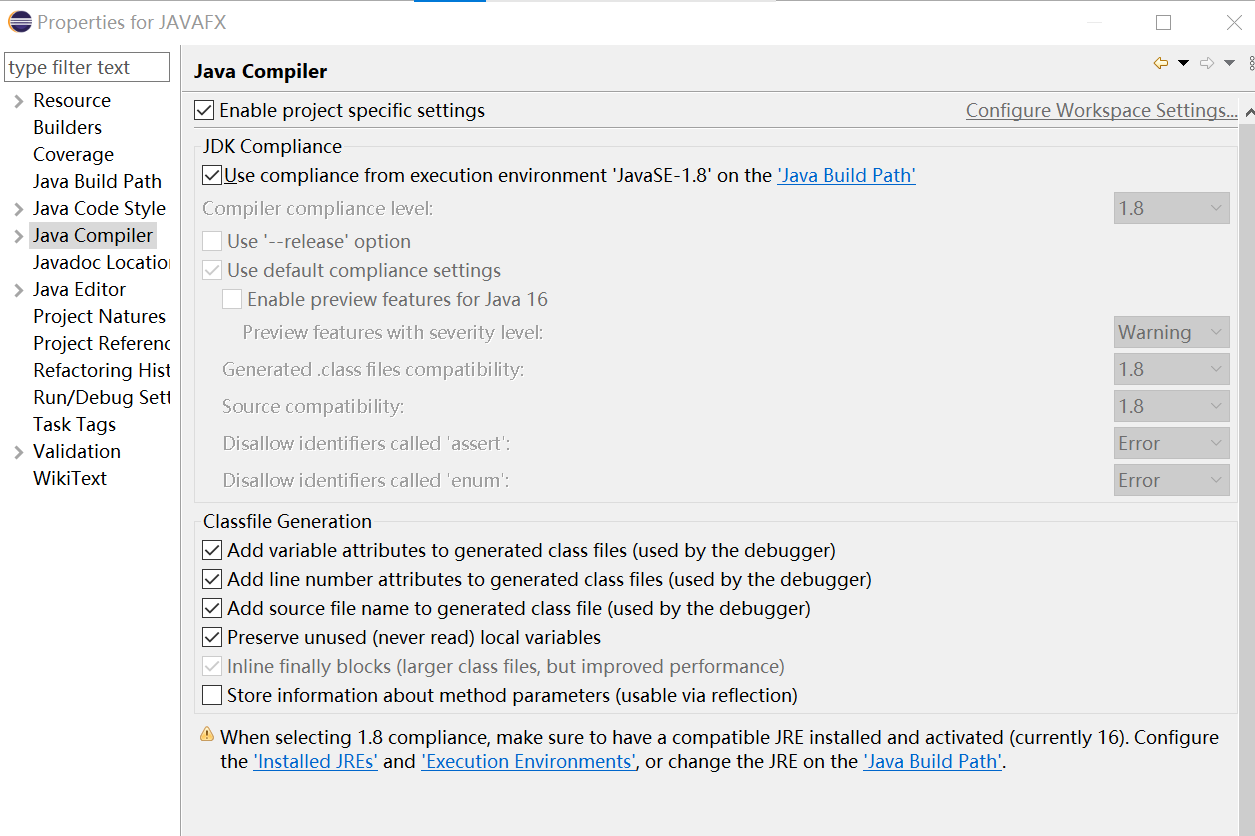
Task: Expand the Java Code Style tree node
Action: click(x=19, y=209)
